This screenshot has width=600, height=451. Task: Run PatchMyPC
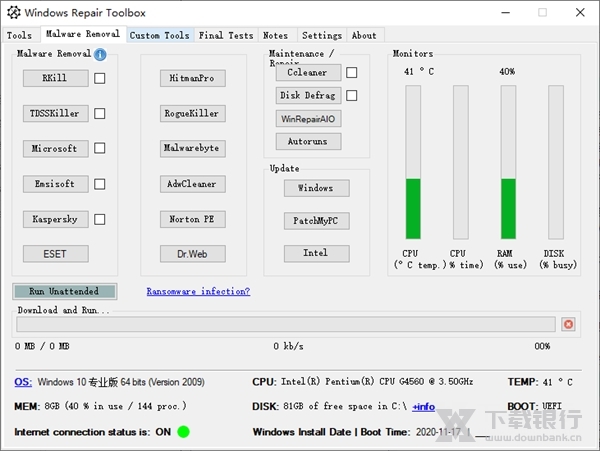316,221
